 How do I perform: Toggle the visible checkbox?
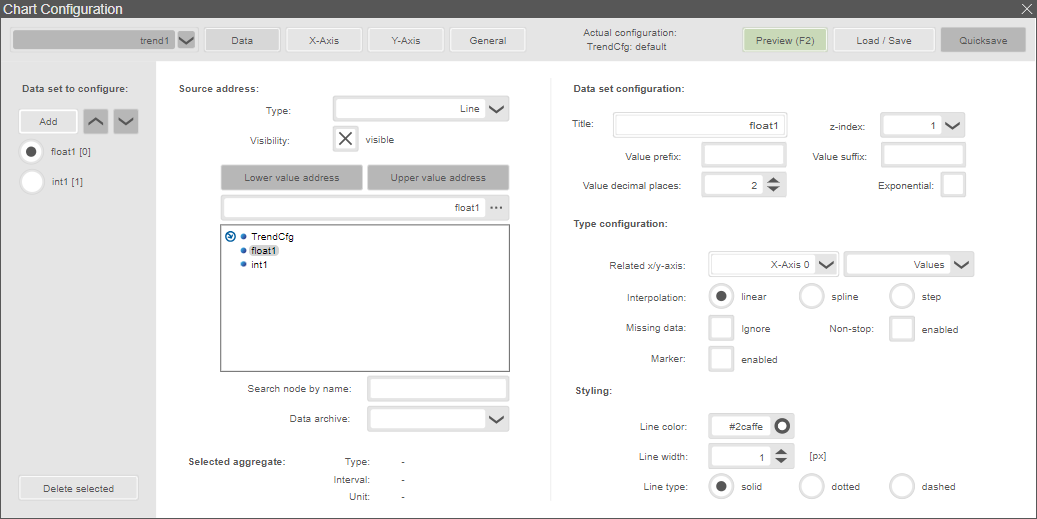tap(345, 139)
